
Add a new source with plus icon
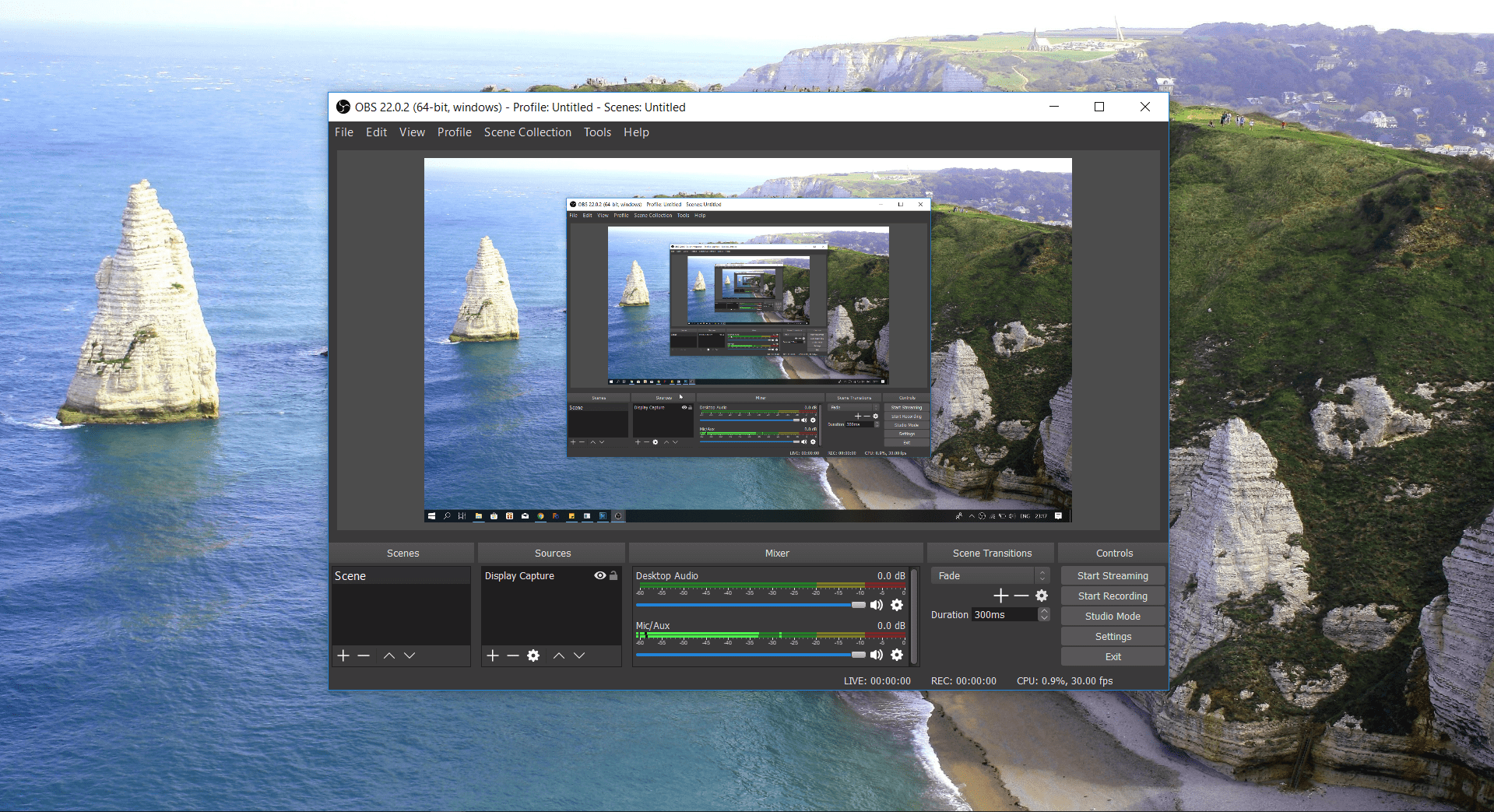(x=493, y=656)
